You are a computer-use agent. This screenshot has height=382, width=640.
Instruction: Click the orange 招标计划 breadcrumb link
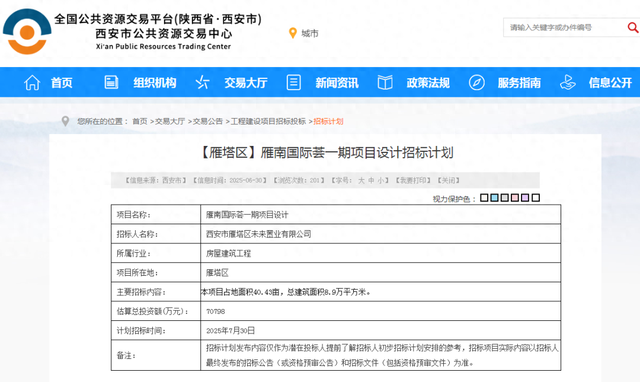328,121
